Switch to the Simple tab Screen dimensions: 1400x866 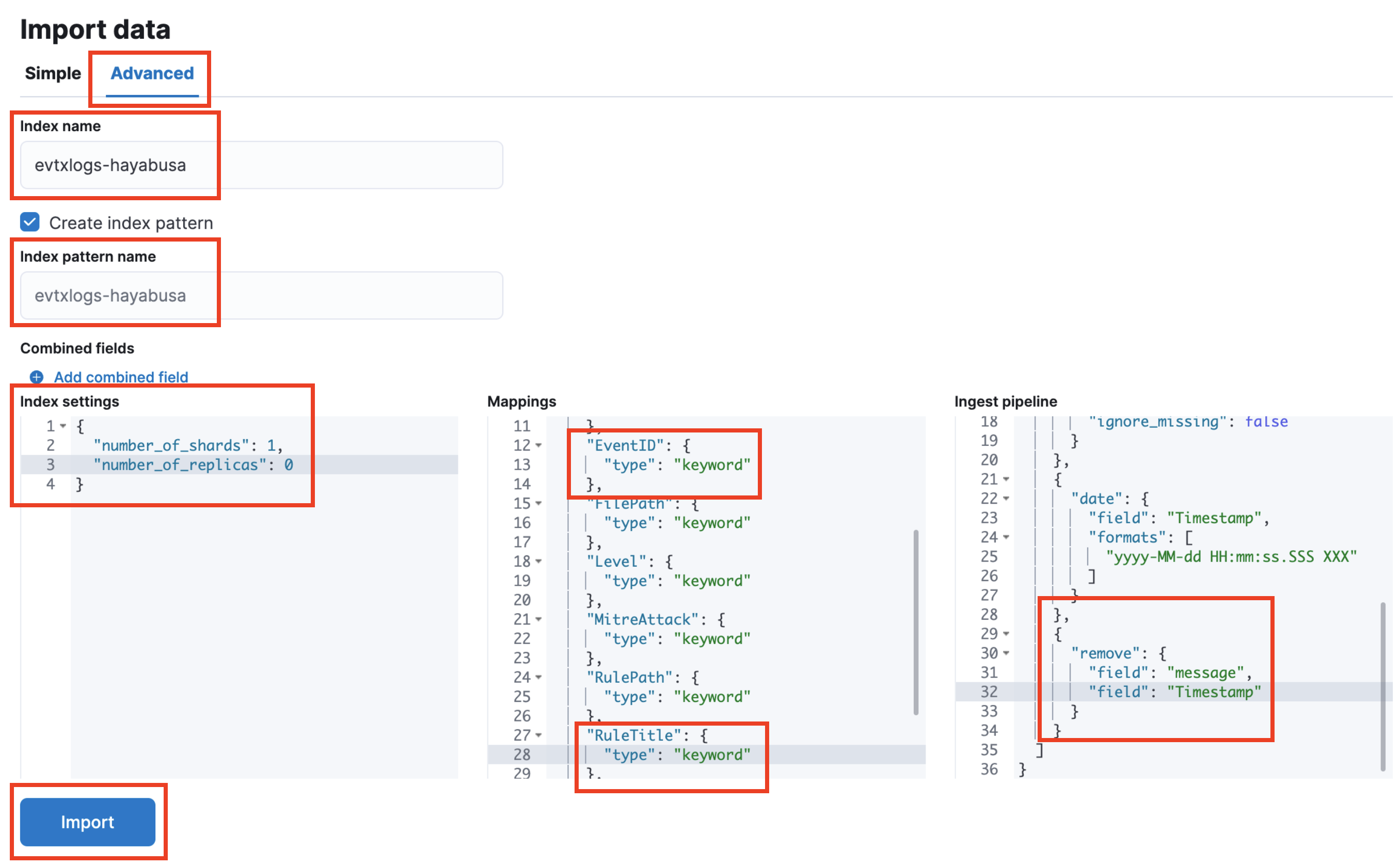(x=52, y=73)
